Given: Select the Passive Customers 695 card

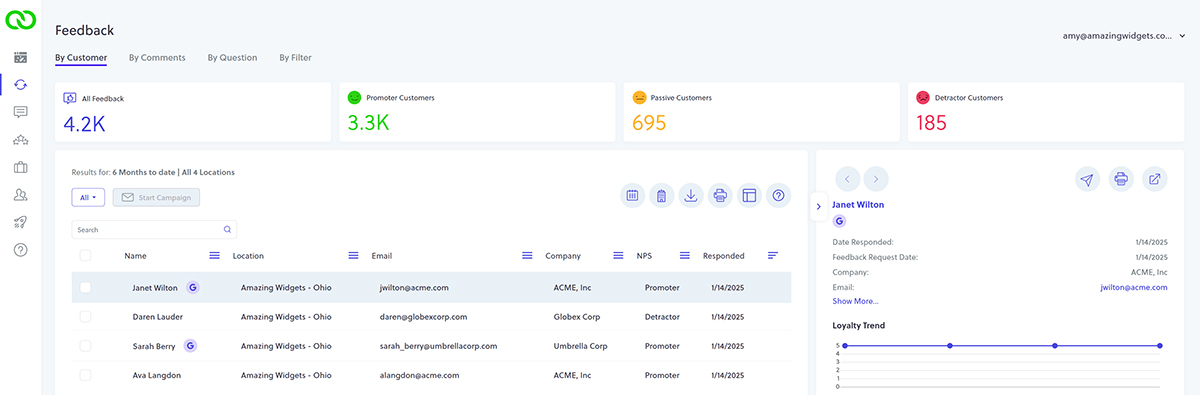Looking at the screenshot, I should coord(762,112).
